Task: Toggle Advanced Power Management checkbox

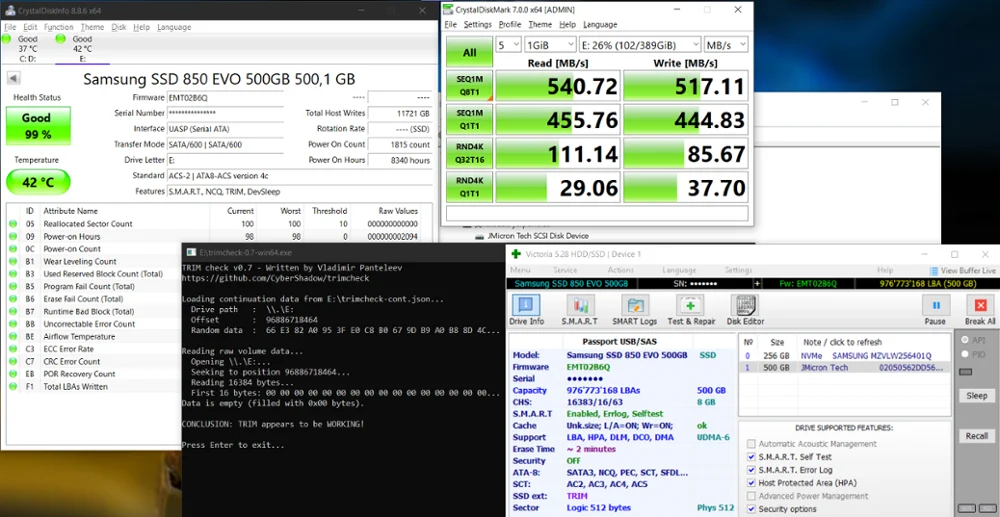Action: (751, 496)
